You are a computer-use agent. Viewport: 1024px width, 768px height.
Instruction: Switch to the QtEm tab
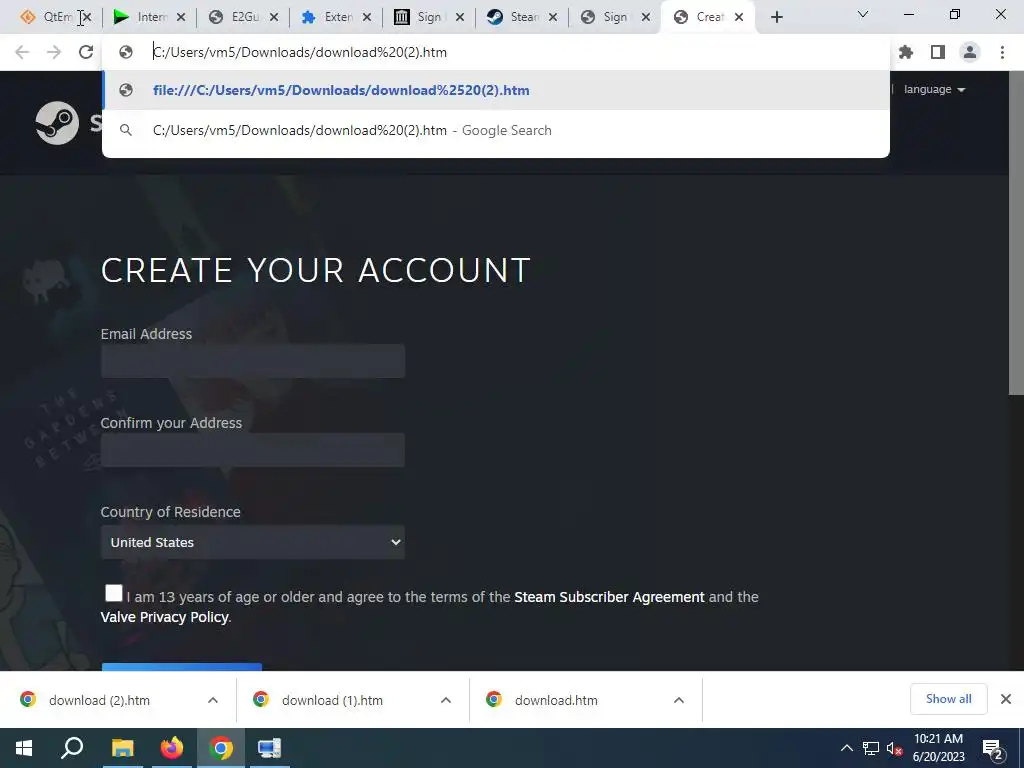[46, 18]
